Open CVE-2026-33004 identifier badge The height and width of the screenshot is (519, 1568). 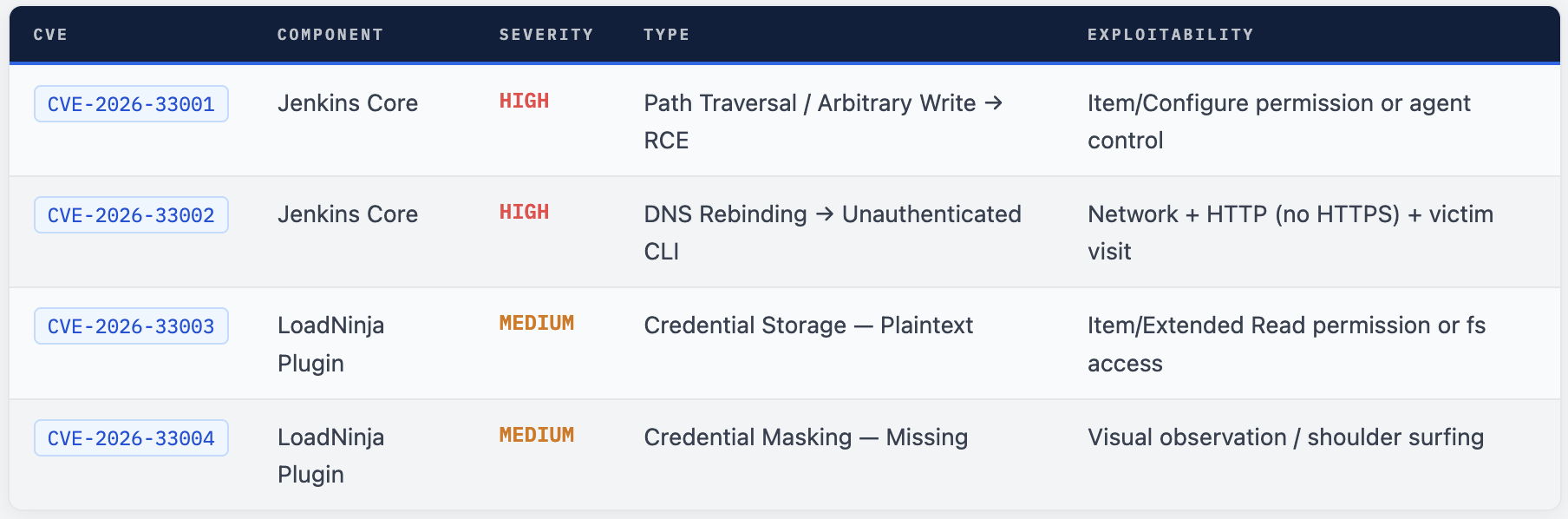(x=131, y=438)
